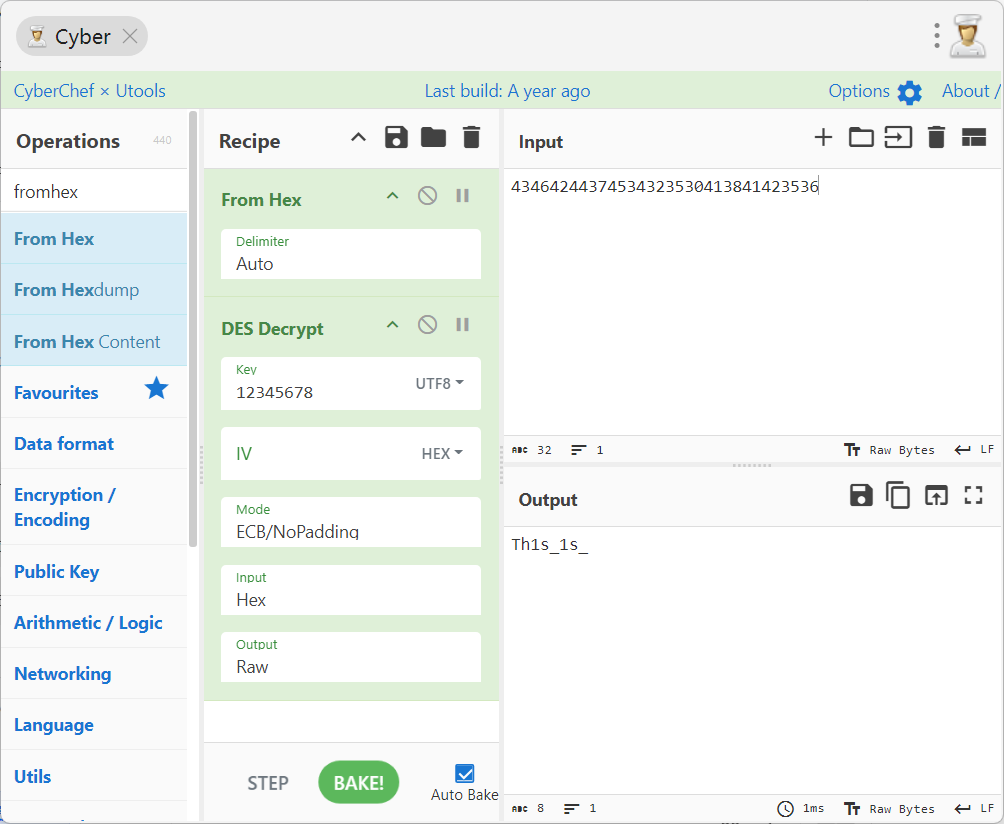Open the Output format Raw dropdown
Screen dimensions: 1004x824
(351, 658)
